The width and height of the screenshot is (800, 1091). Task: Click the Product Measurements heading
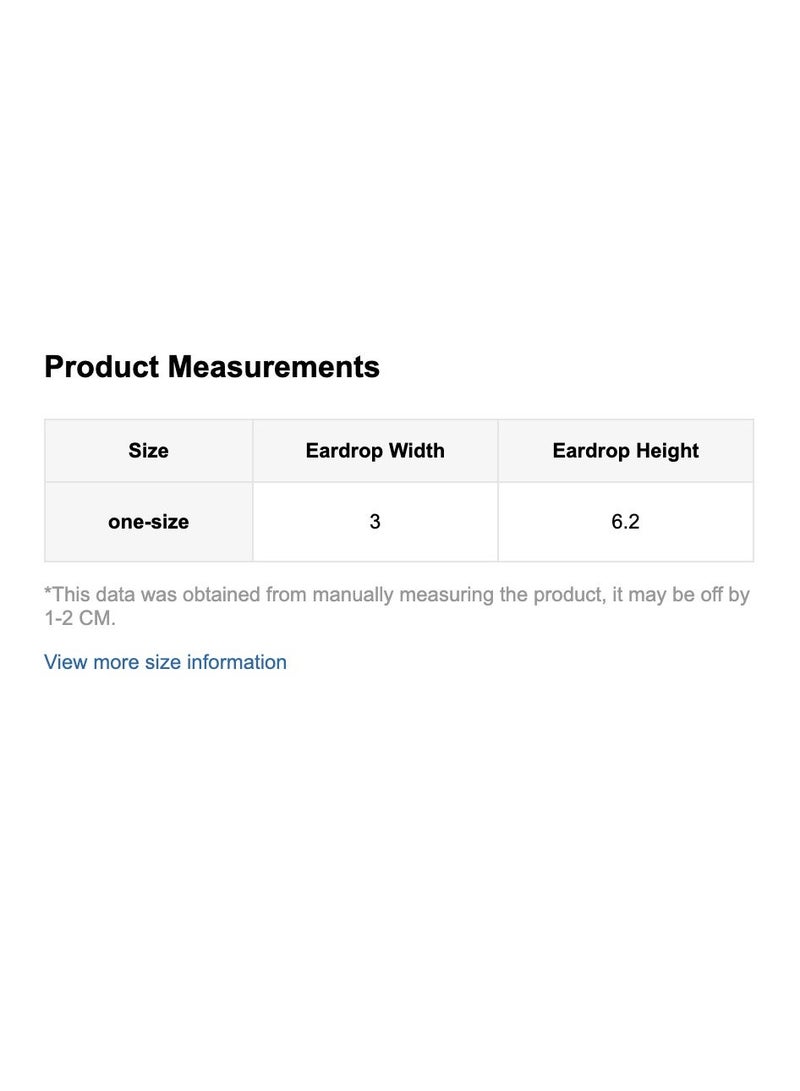(x=211, y=367)
